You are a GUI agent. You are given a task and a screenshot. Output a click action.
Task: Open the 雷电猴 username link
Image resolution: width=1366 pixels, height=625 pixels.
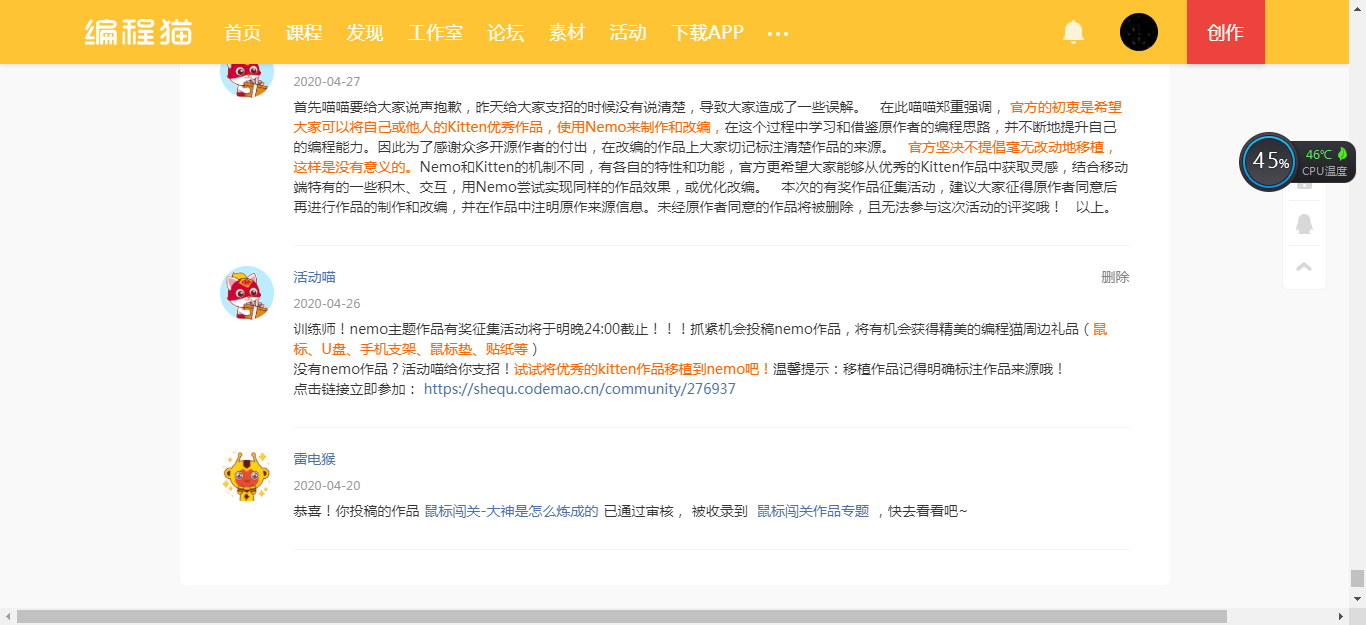[314, 459]
